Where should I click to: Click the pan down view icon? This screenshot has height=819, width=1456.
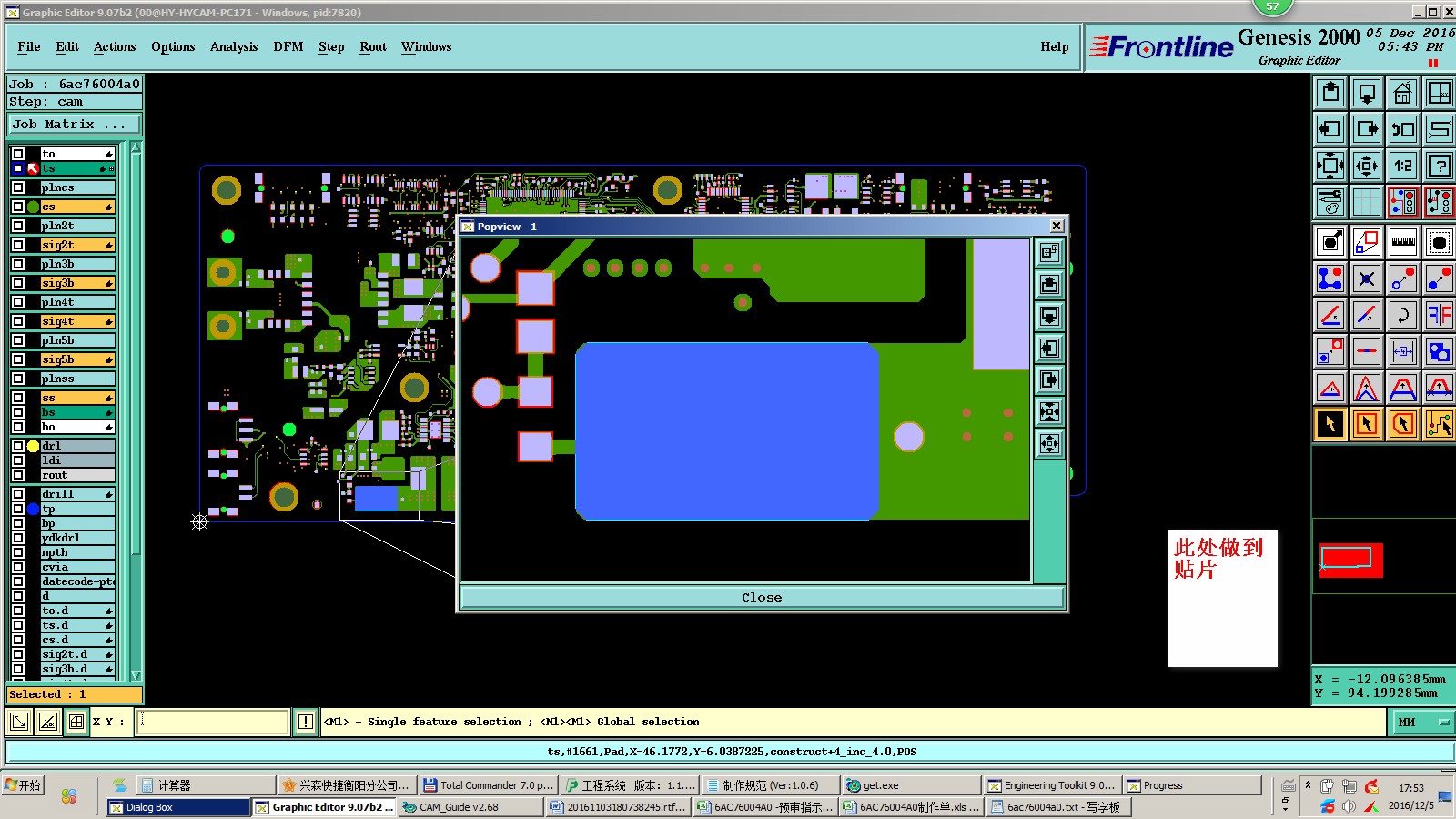tap(1367, 93)
